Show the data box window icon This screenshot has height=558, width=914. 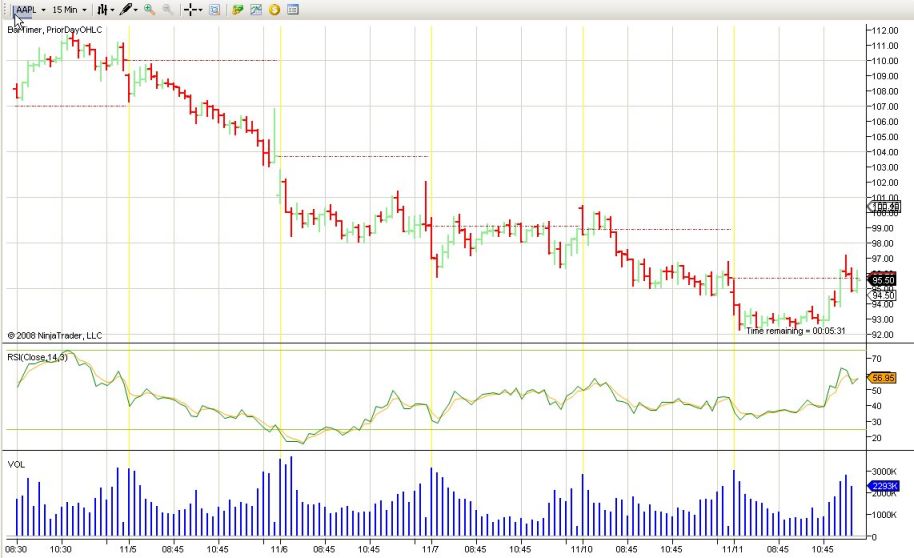[x=215, y=10]
